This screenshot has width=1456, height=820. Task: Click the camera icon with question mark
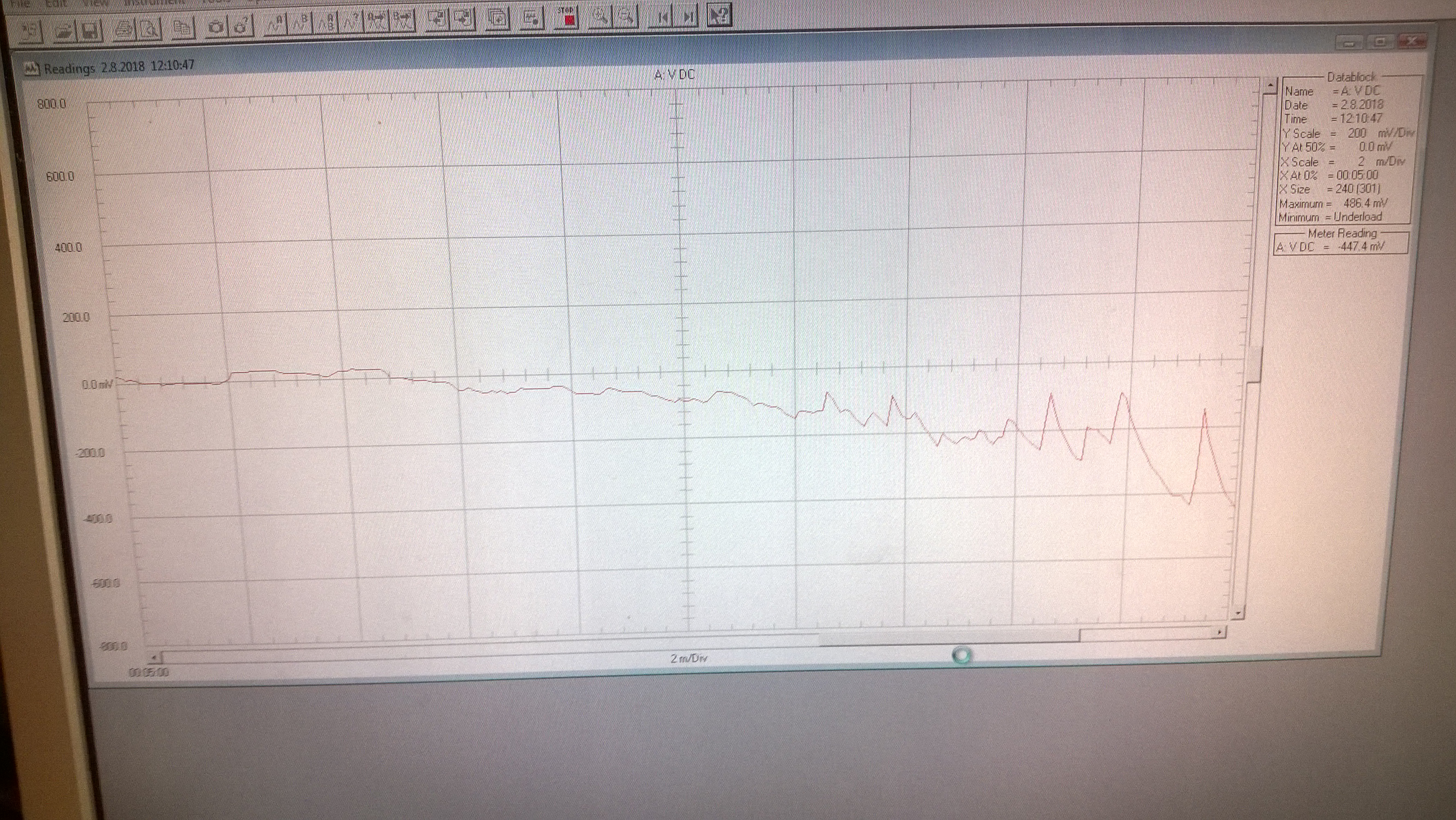coord(241,26)
